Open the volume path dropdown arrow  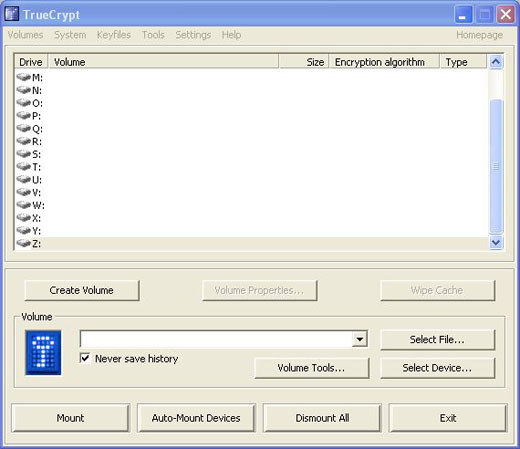pos(360,339)
